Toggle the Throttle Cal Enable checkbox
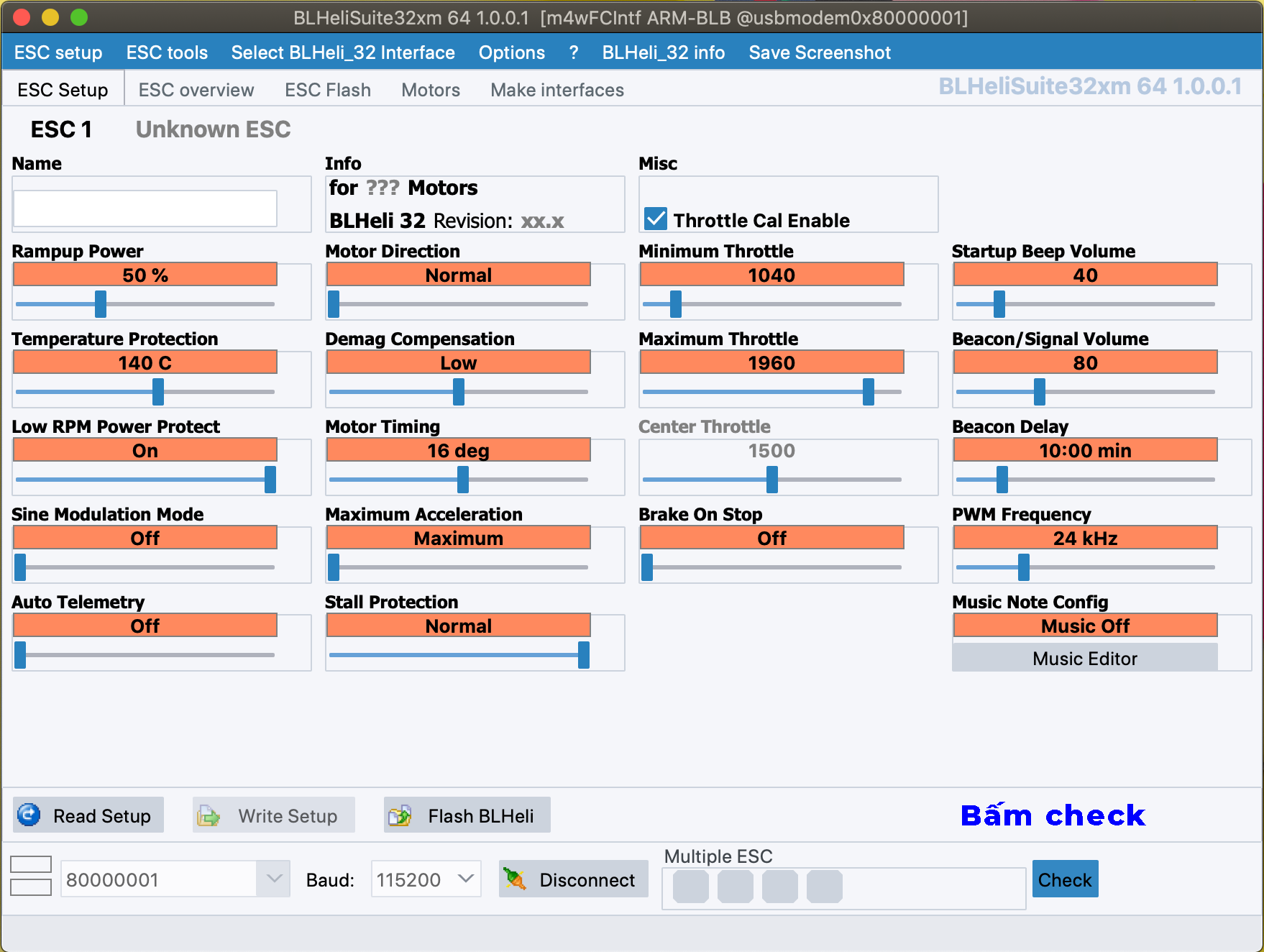The width and height of the screenshot is (1264, 952). [x=656, y=219]
